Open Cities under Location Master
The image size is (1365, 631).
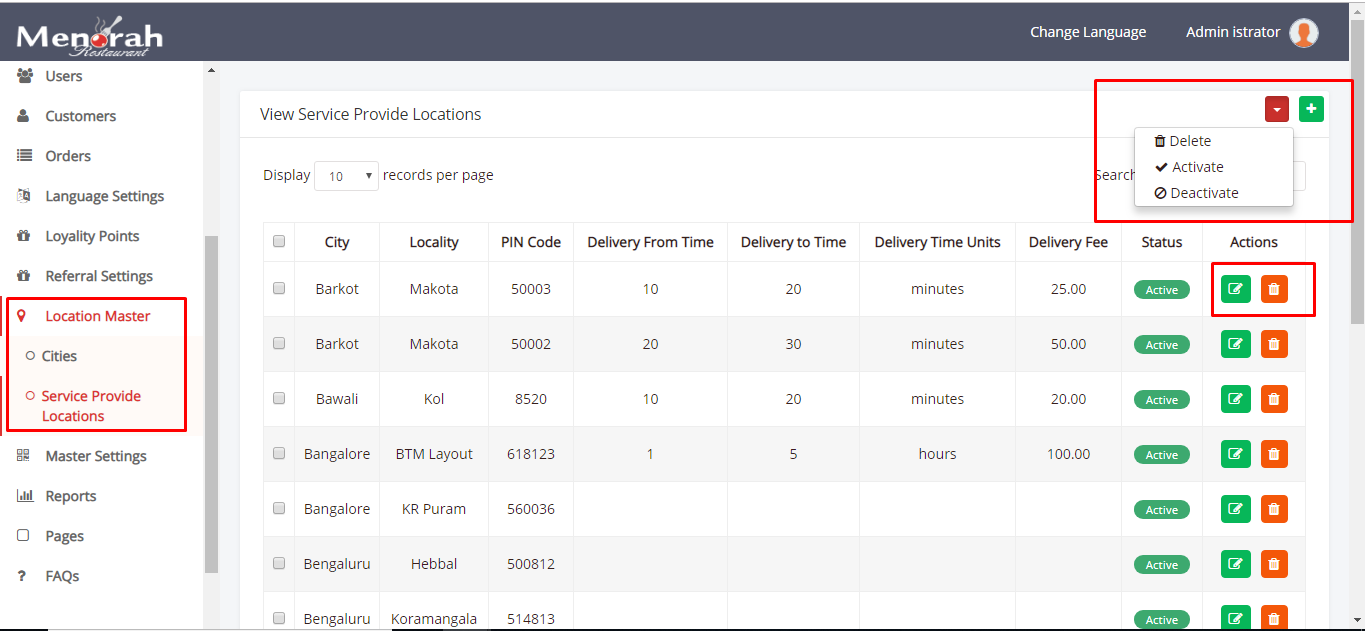tap(59, 356)
